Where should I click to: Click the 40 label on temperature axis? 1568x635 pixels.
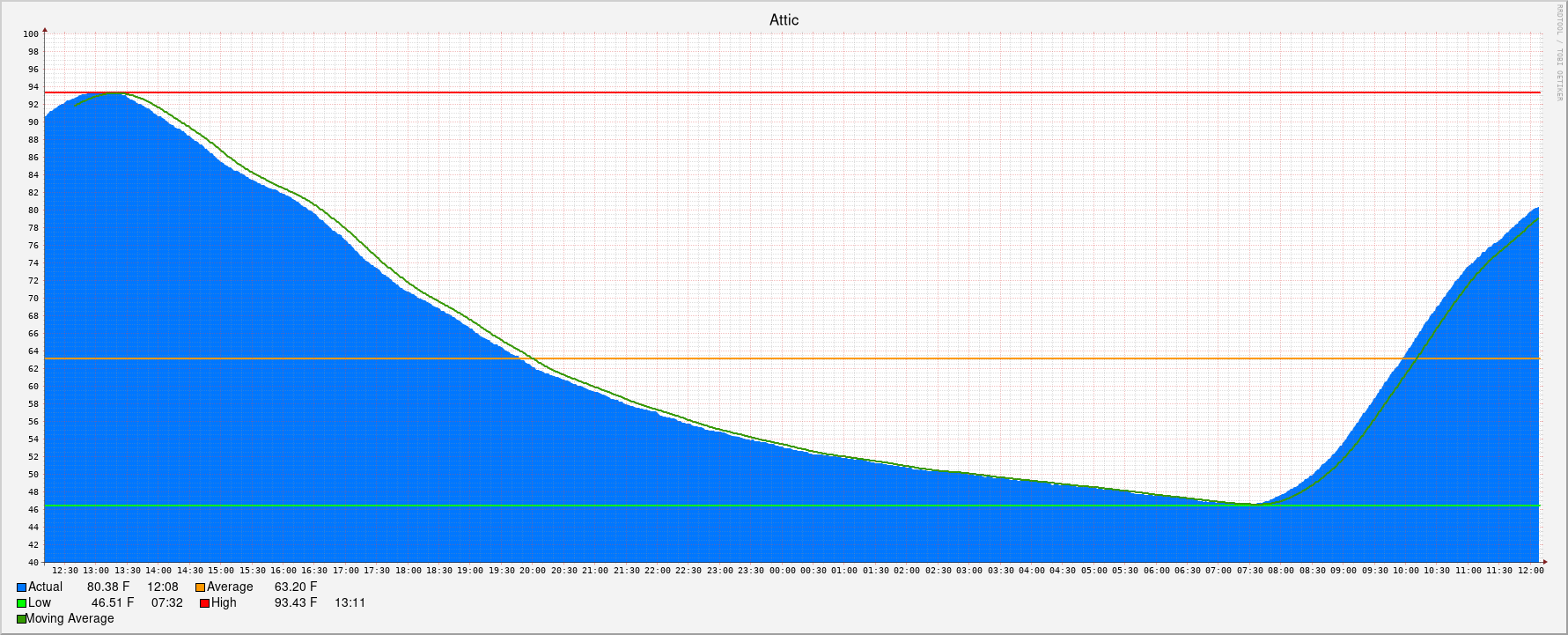pyautogui.click(x=33, y=563)
